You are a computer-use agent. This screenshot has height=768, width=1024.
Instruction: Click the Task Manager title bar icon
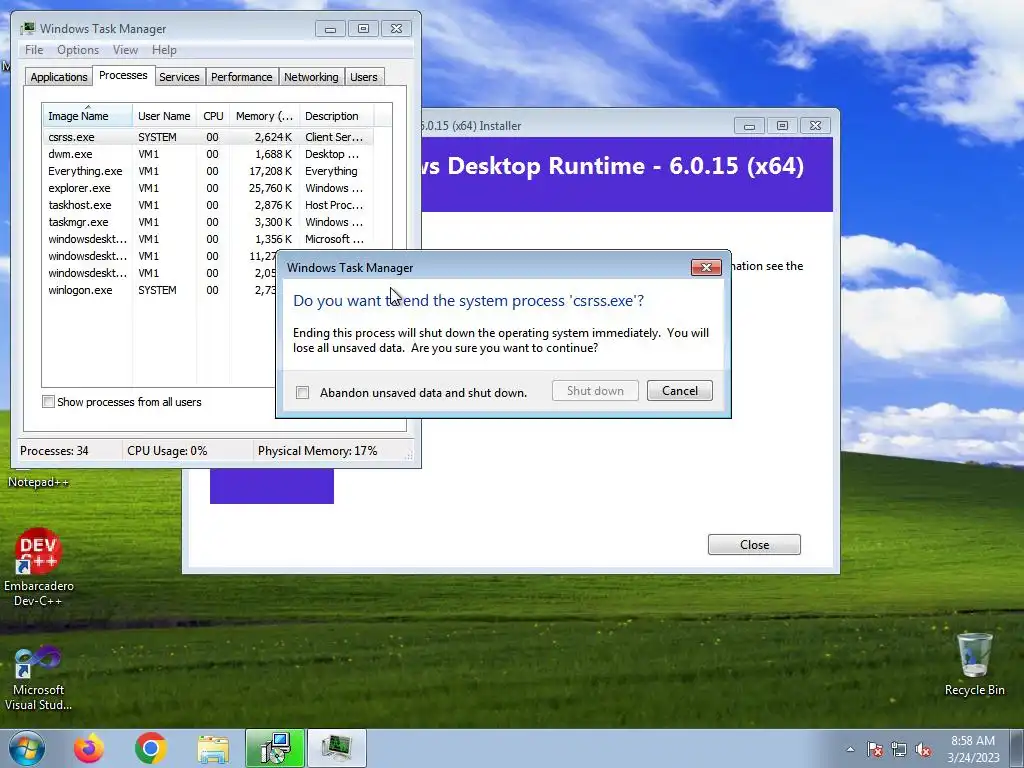27,29
